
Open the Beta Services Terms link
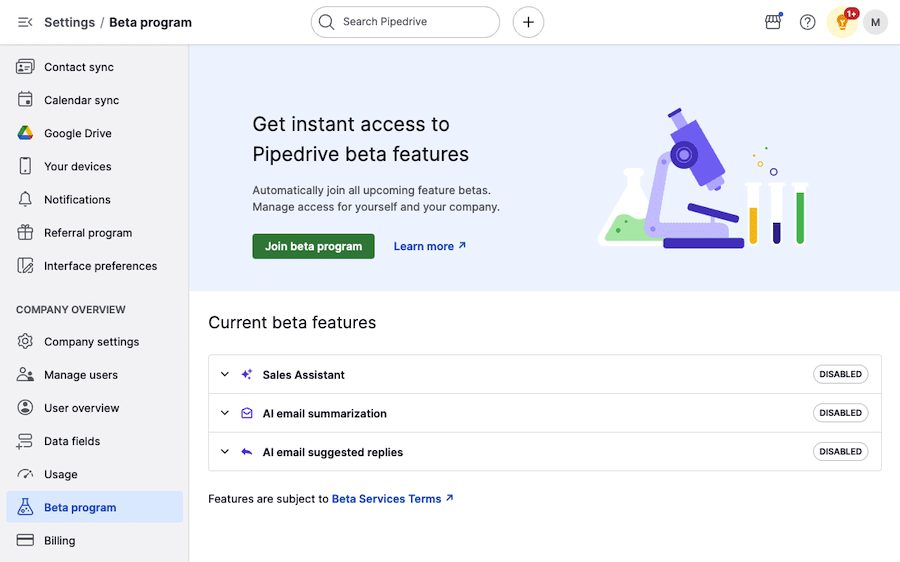(392, 499)
